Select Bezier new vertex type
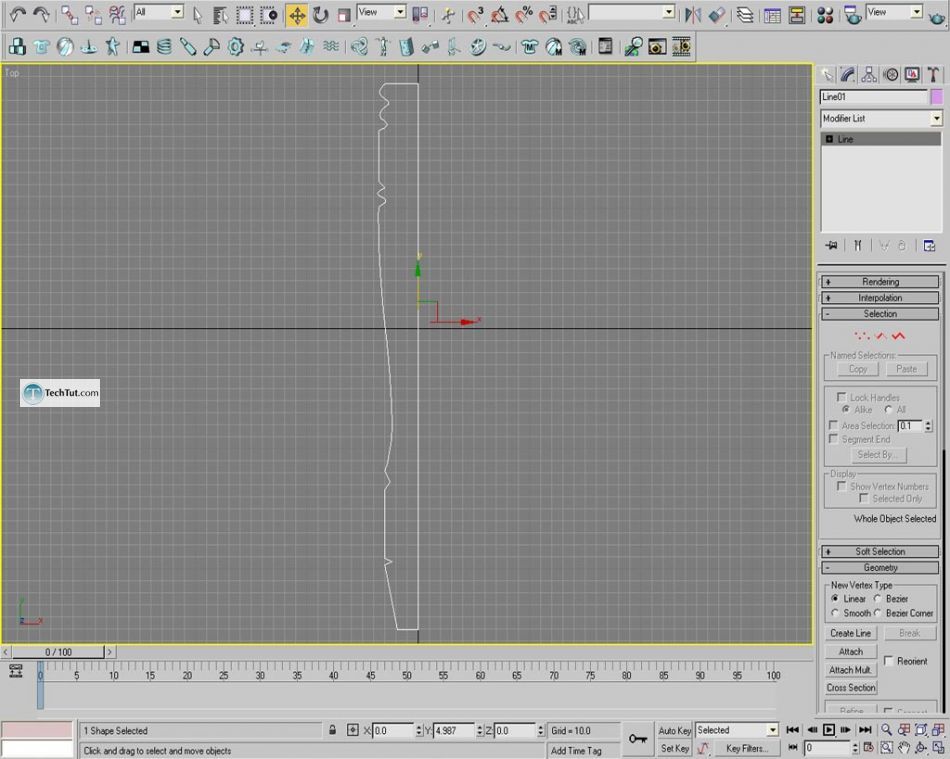 pyautogui.click(x=877, y=598)
